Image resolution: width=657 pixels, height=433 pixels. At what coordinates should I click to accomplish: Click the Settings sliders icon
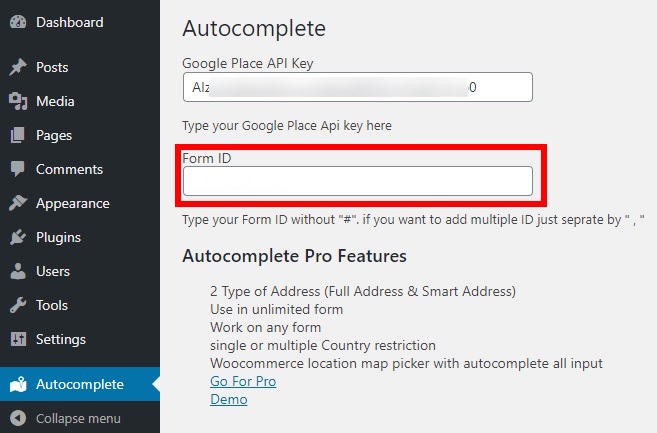18,339
